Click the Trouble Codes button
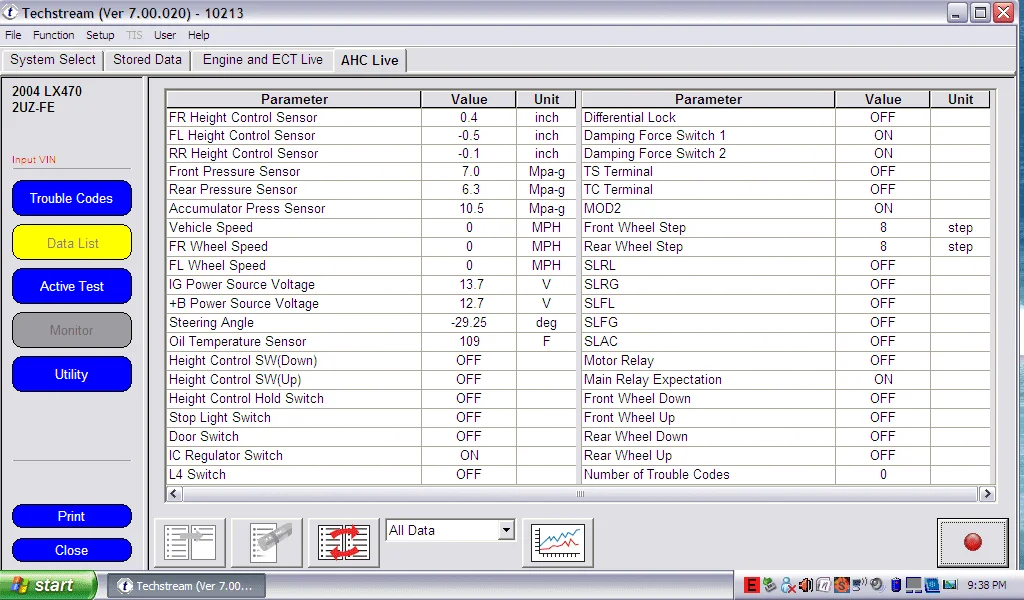Viewport: 1024px width, 600px height. pyautogui.click(x=72, y=198)
